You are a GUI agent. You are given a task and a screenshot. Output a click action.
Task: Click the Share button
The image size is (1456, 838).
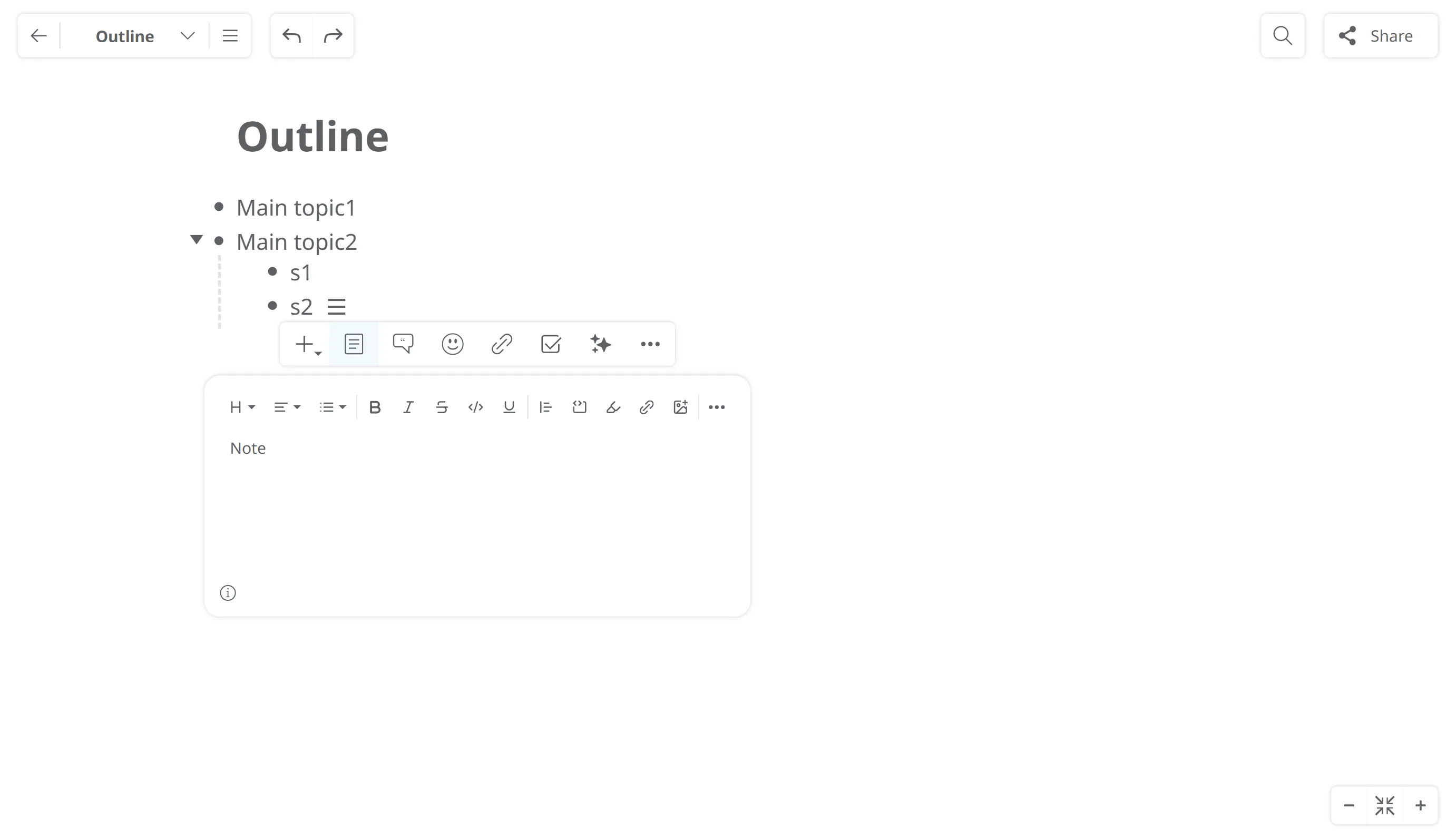coord(1381,36)
